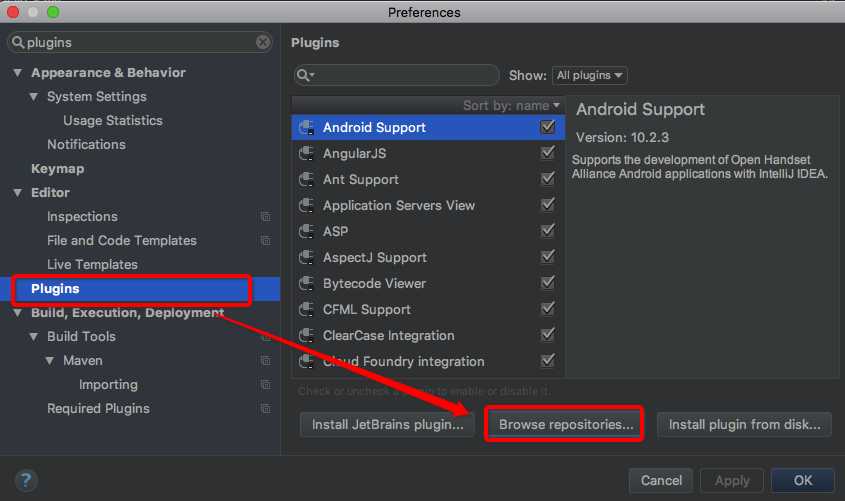Click the Cloud Foundry integration plugin icon

point(306,361)
